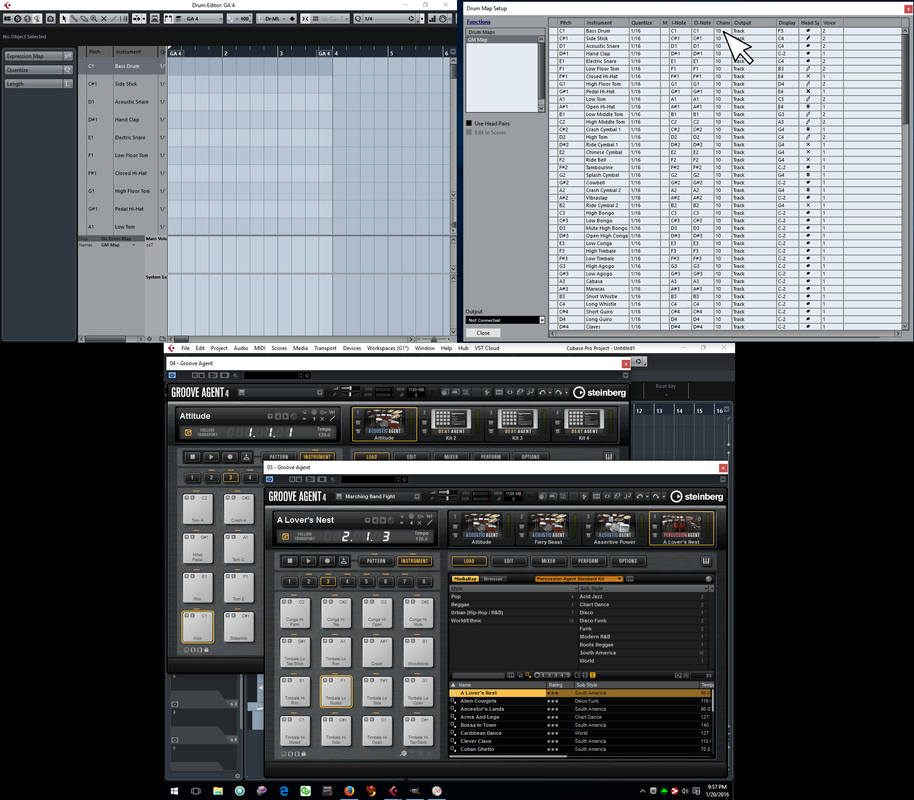Viewport: 914px width, 800px height.
Task: Open the Expression Map section in Drum Editor
Action: click(38, 56)
